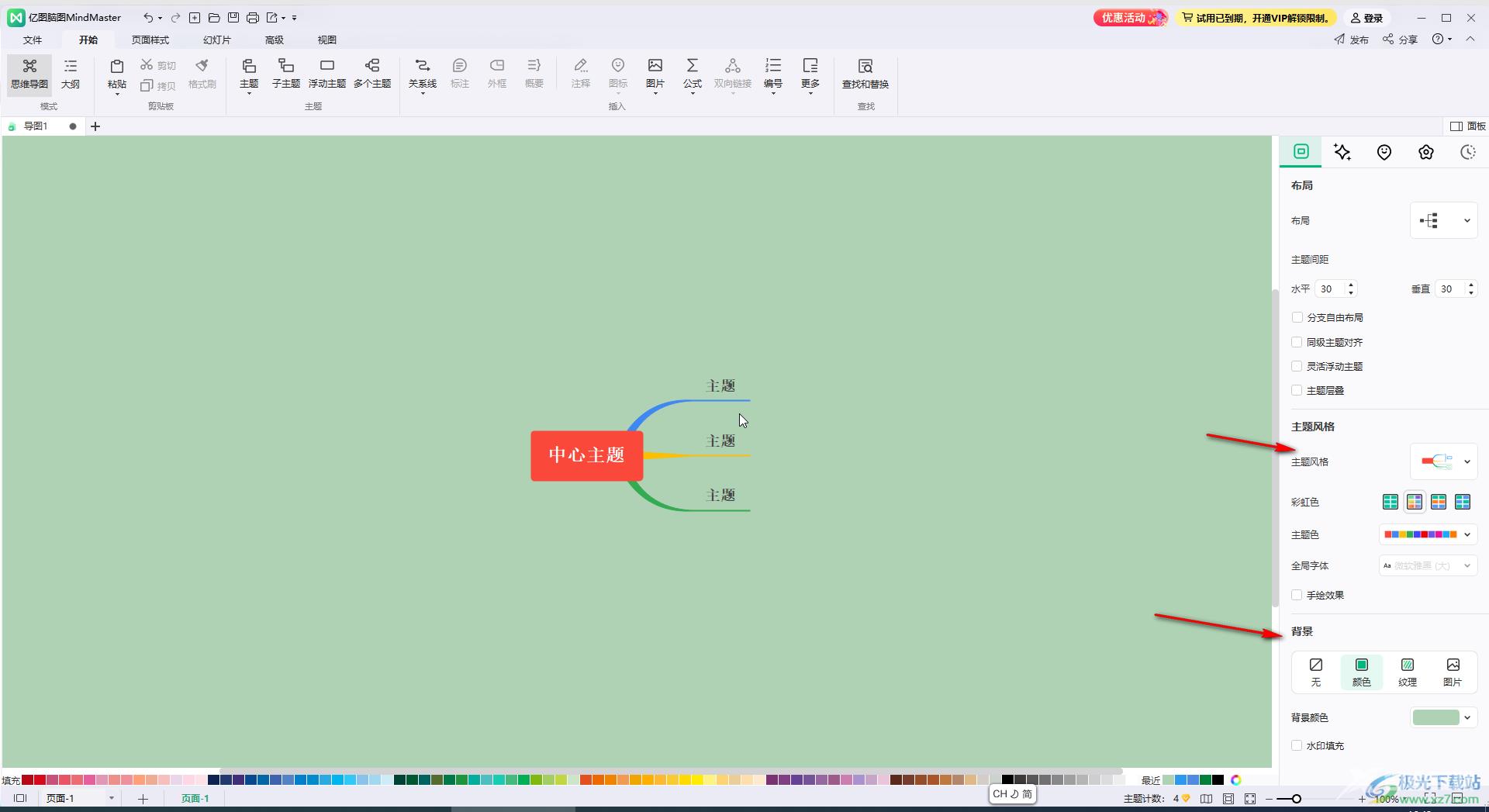Click the Login (登录) button
1489x812 pixels.
click(x=1366, y=18)
